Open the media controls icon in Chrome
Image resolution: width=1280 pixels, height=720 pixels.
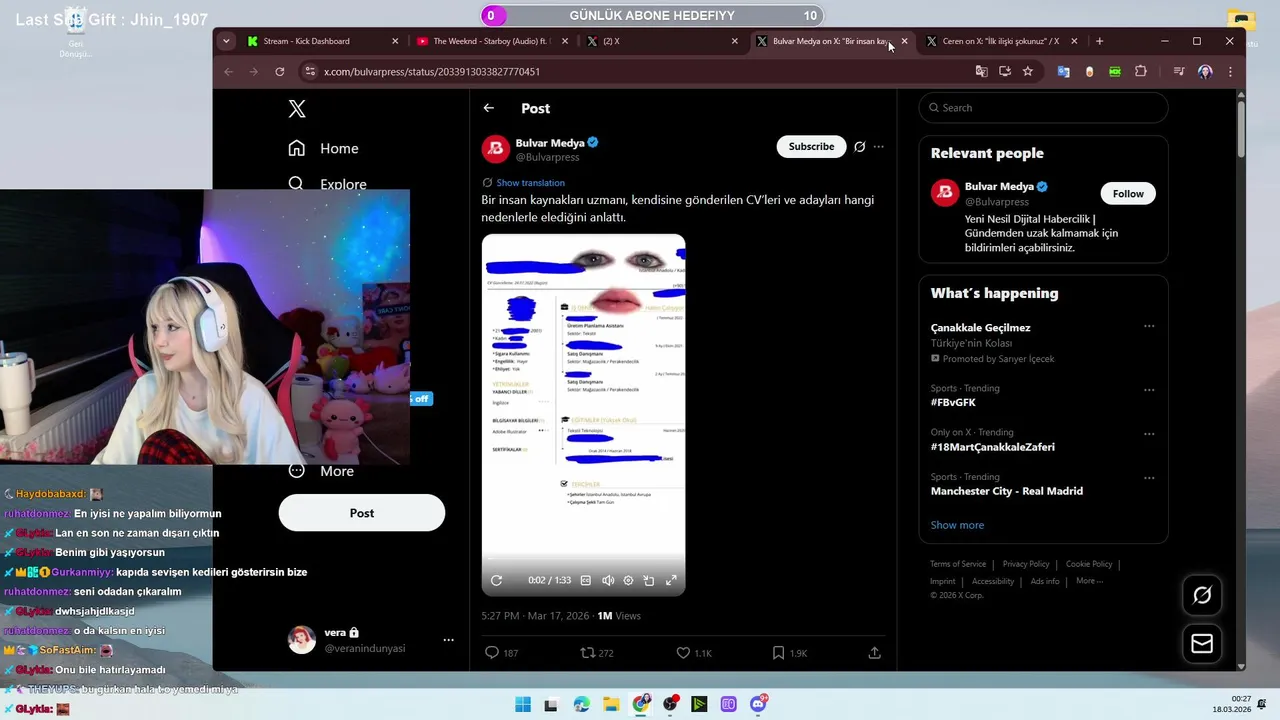[x=1178, y=72]
